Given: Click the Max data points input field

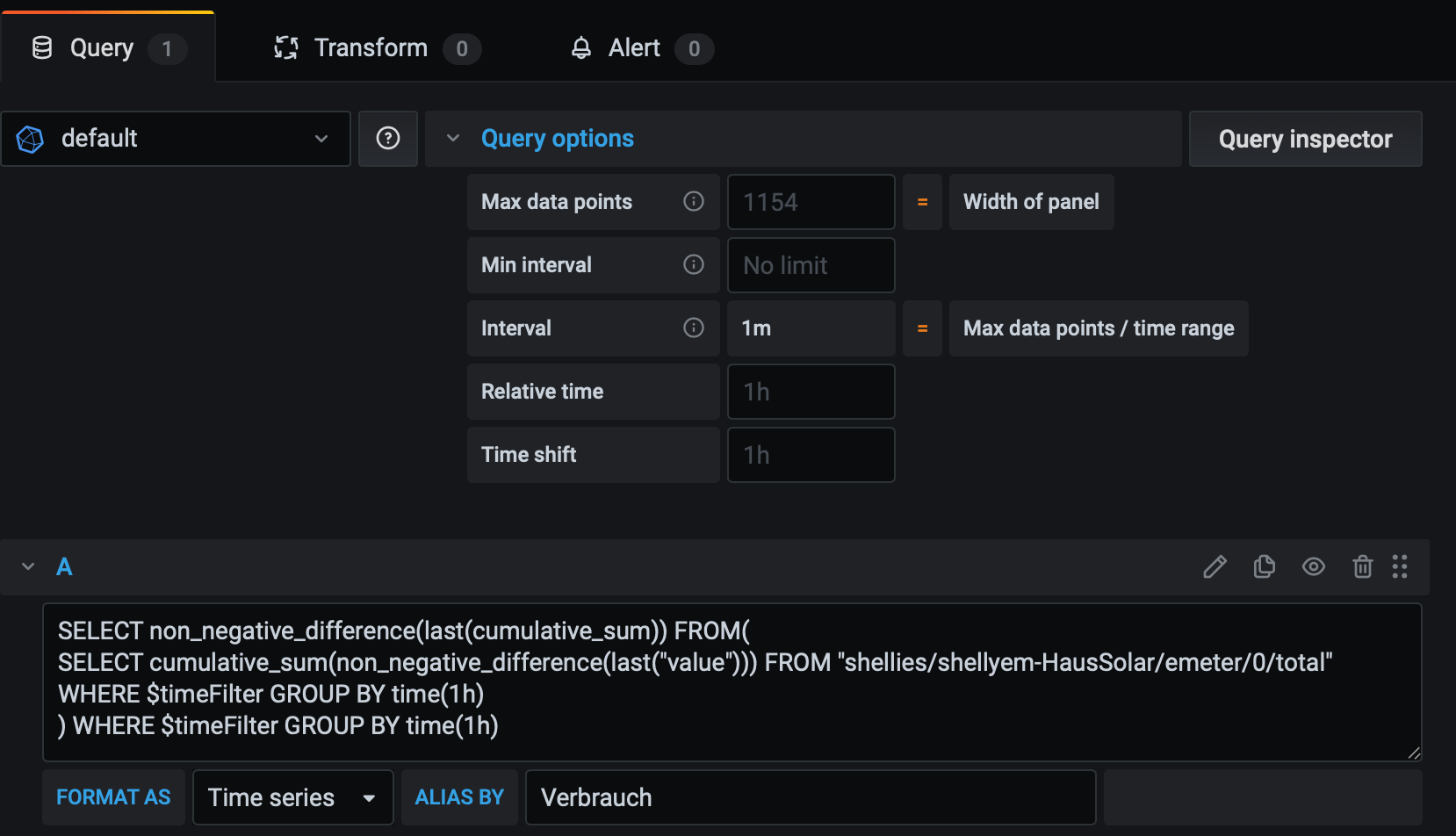Looking at the screenshot, I should pos(811,202).
